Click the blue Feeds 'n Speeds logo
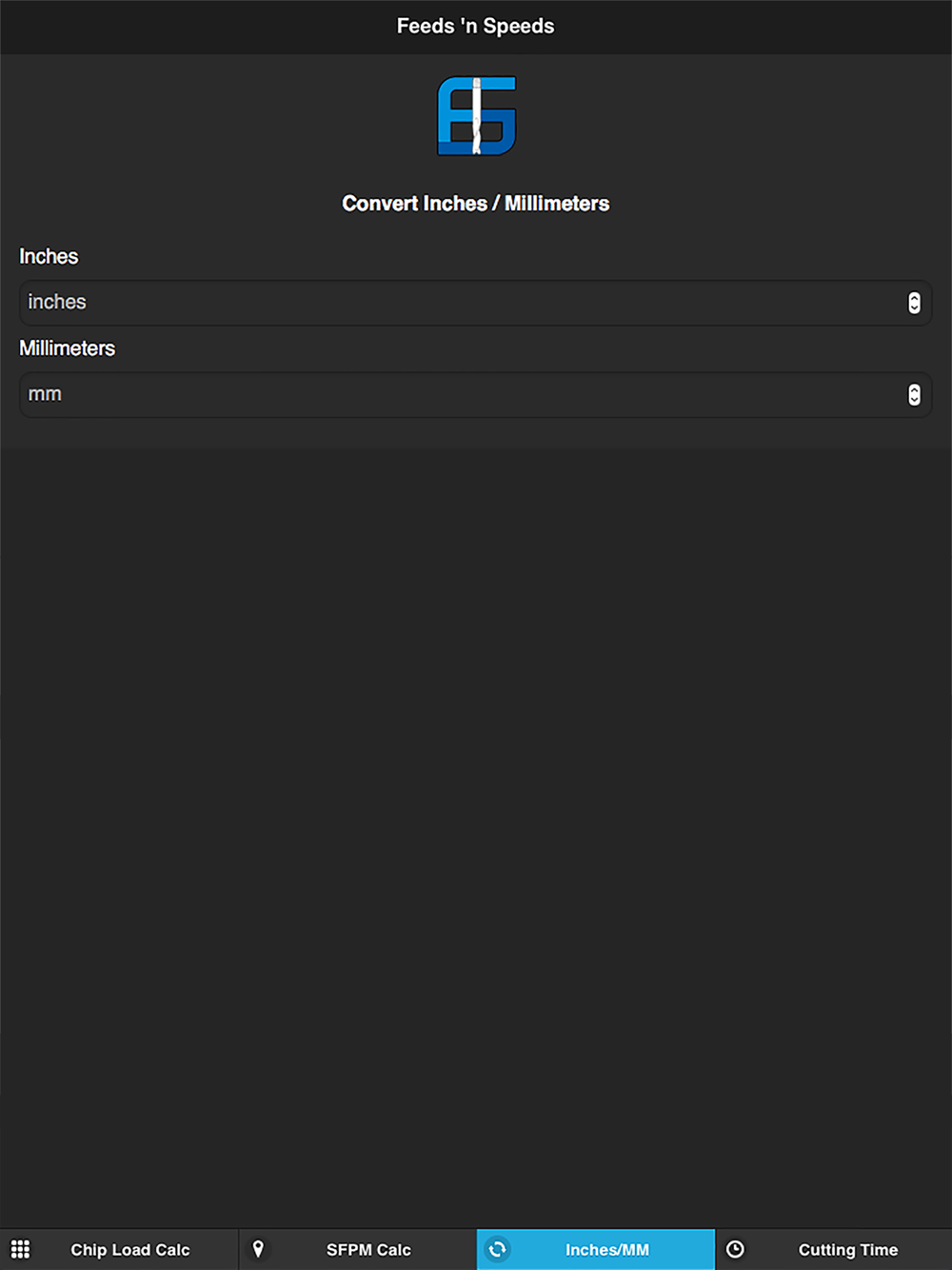Image resolution: width=952 pixels, height=1270 pixels. point(476,115)
